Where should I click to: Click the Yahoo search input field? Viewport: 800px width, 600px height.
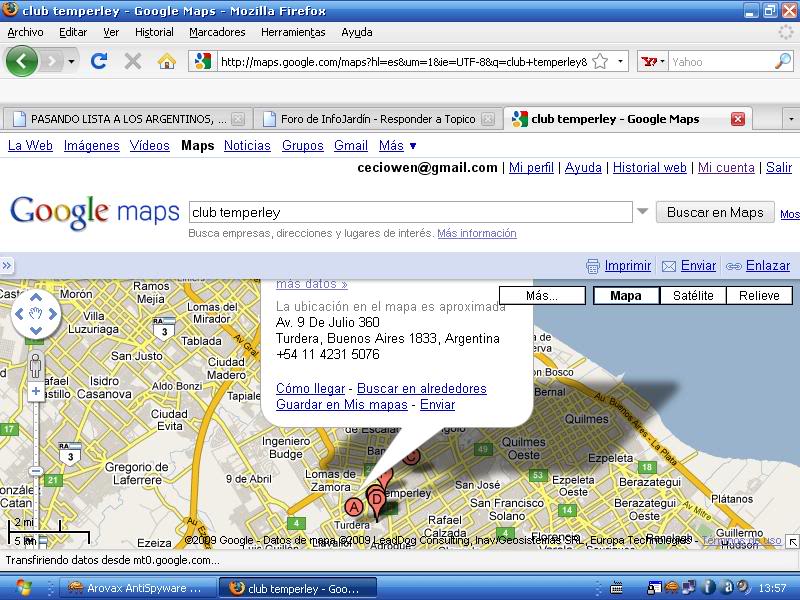click(x=721, y=62)
